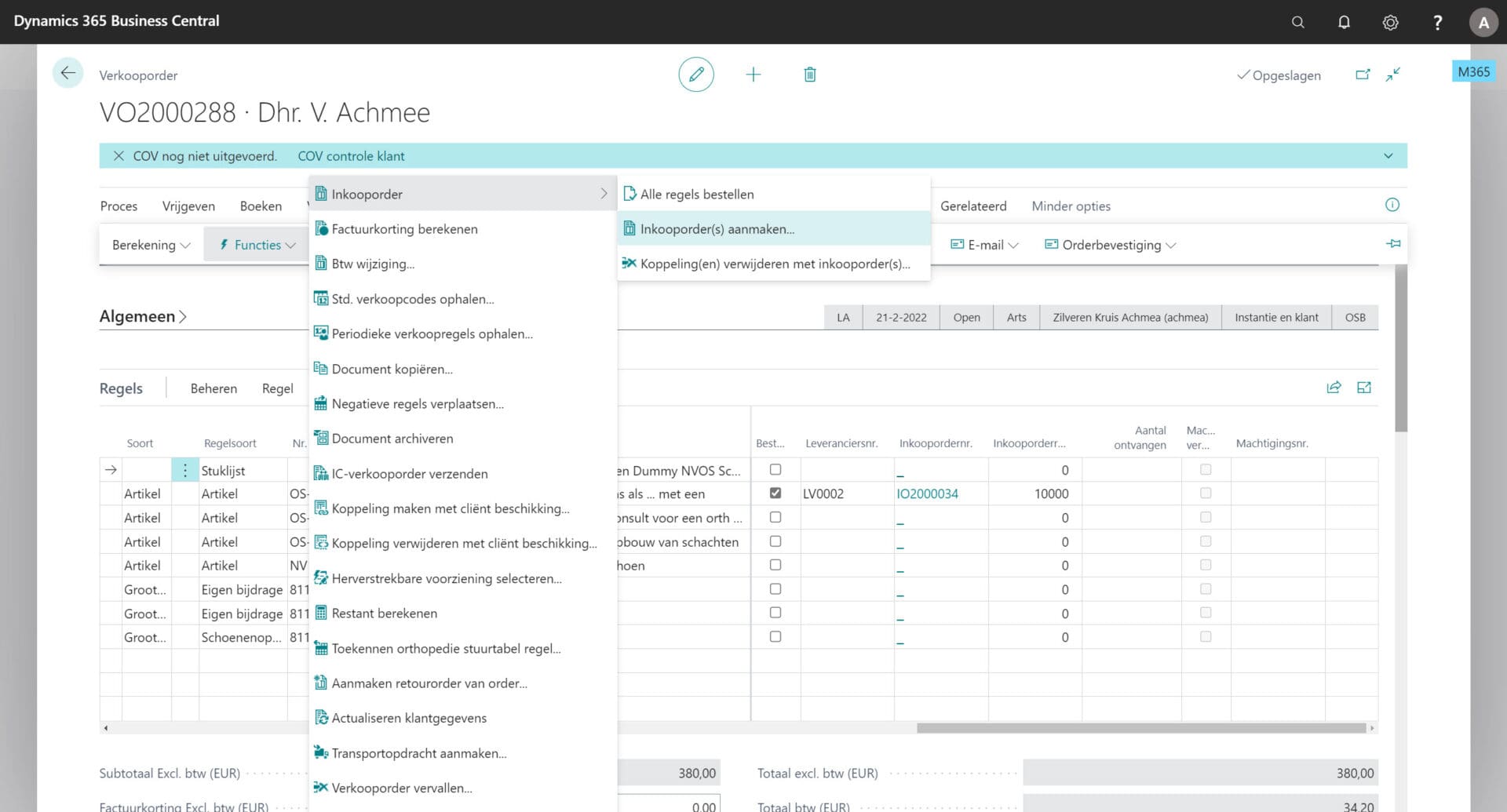Toggle Best. checkbox on consult voor een orth row

pos(775,517)
